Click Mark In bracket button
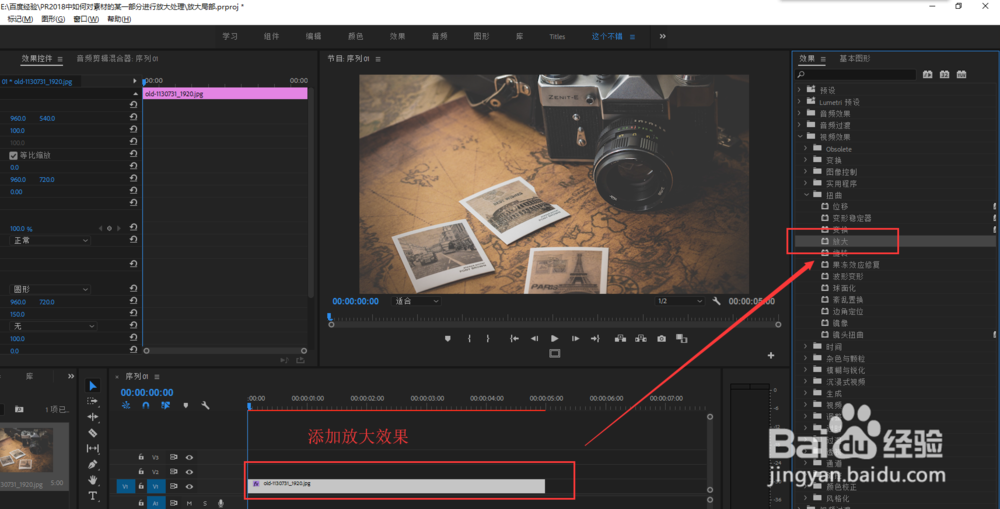This screenshot has height=509, width=1000. point(469,339)
